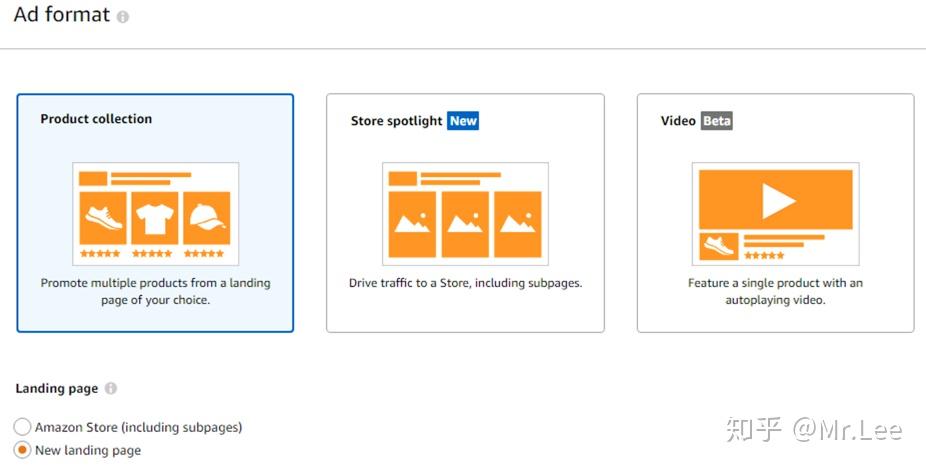Viewport: 926px width, 468px height.
Task: Click the New badge beside Store spotlight
Action: tap(463, 121)
